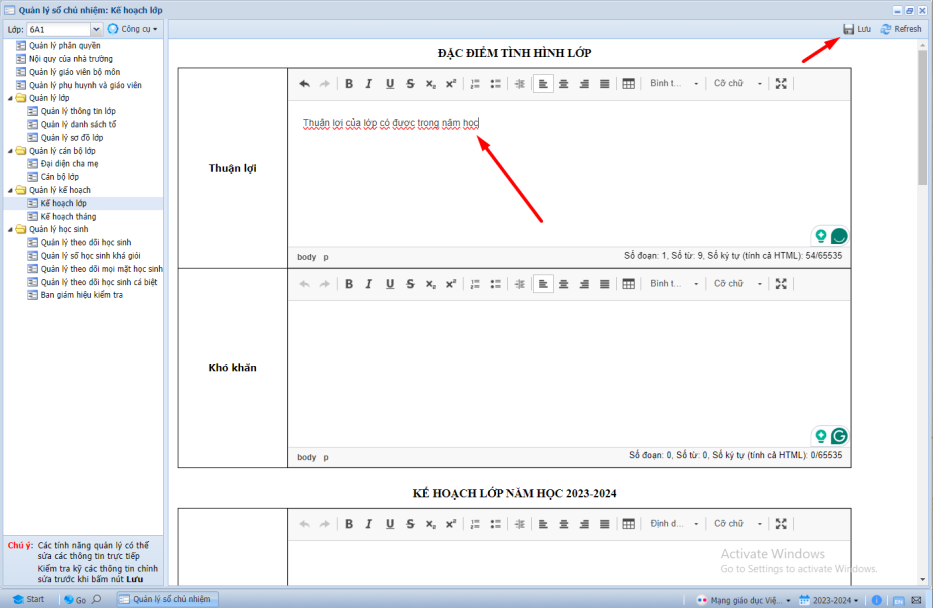Justify text in the Thuận lợi editor
The image size is (934, 609).
(x=605, y=84)
